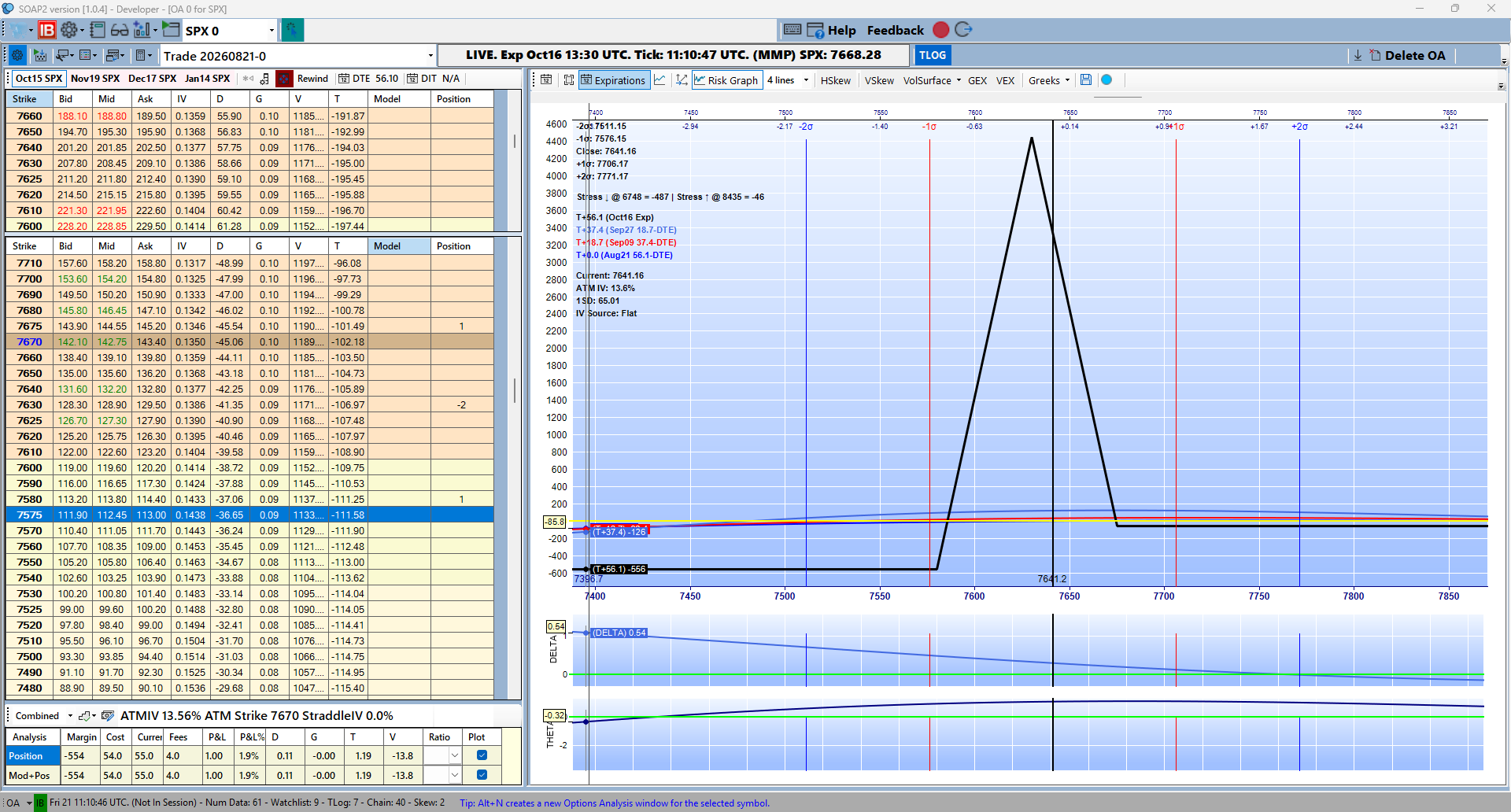Click the green flag window icon
The image size is (1511, 812).
click(x=171, y=30)
